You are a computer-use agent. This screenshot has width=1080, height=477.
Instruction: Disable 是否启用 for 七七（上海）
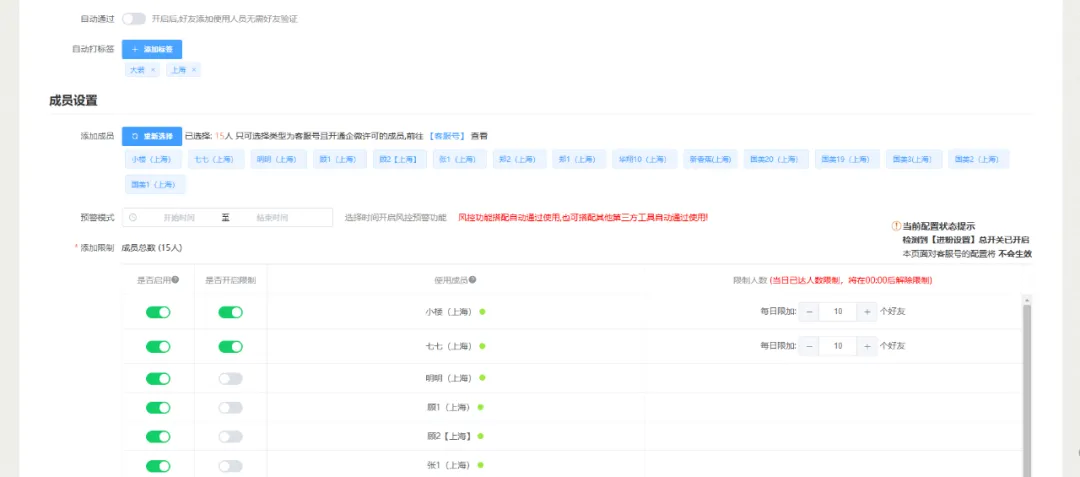(x=158, y=346)
